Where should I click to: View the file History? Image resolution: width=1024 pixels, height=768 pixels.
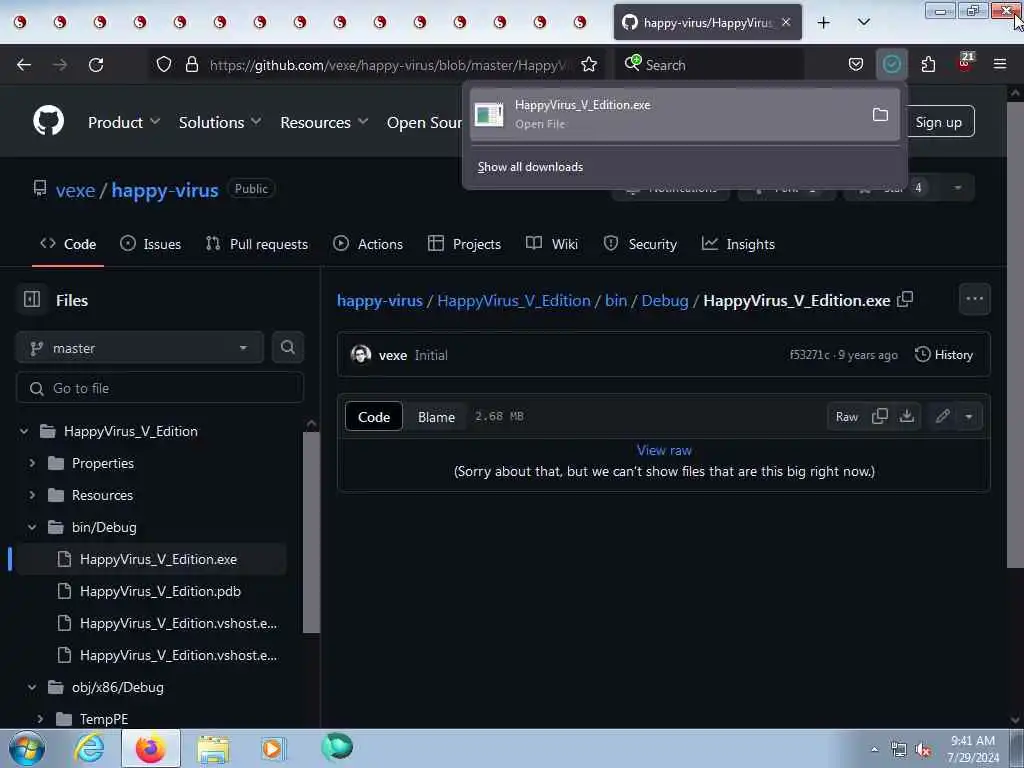[x=944, y=355]
